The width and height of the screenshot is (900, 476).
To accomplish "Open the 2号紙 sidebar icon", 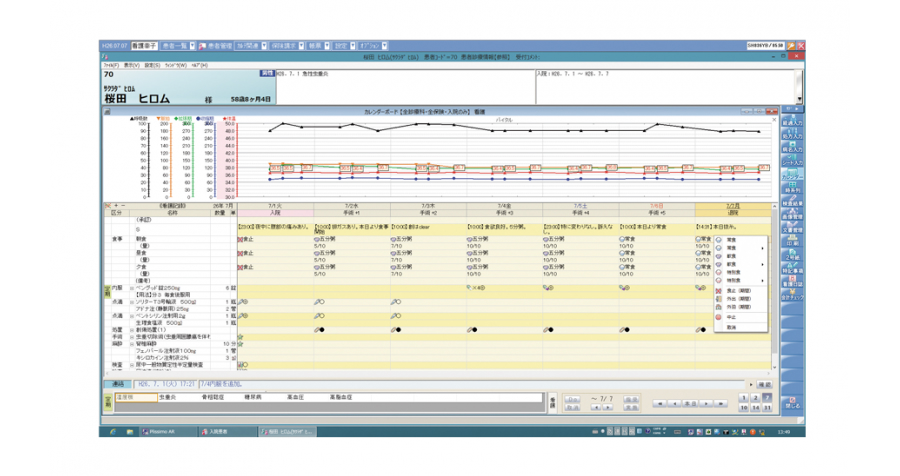I will point(792,254).
